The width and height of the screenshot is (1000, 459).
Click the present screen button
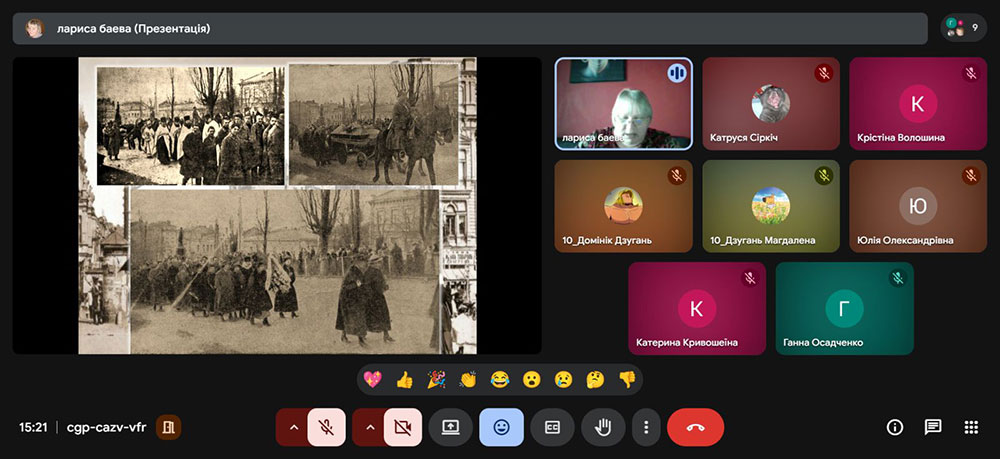click(450, 427)
